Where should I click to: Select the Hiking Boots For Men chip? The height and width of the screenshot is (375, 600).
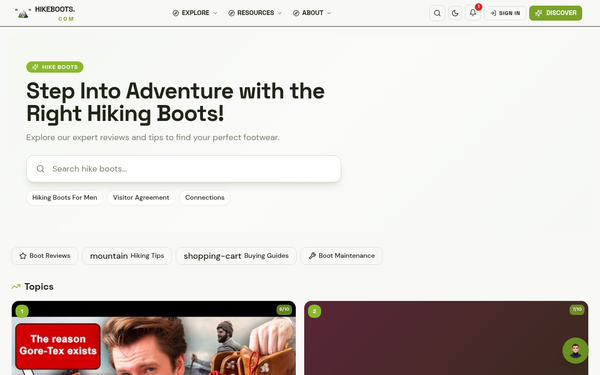(65, 198)
